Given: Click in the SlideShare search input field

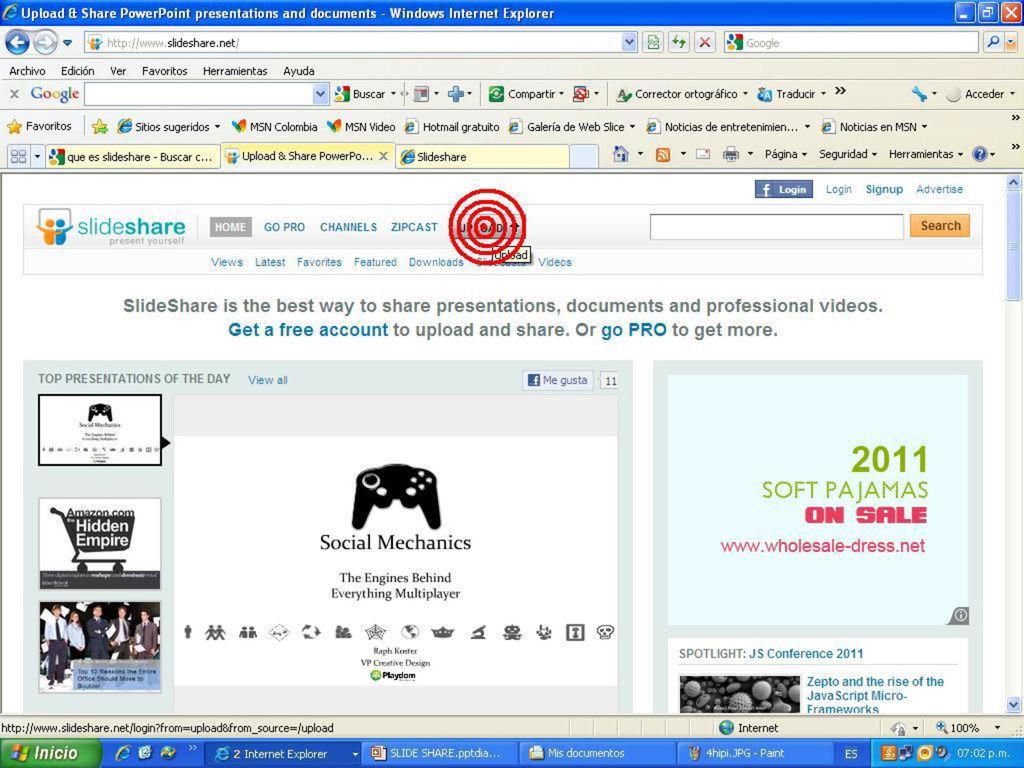Looking at the screenshot, I should point(776,227).
